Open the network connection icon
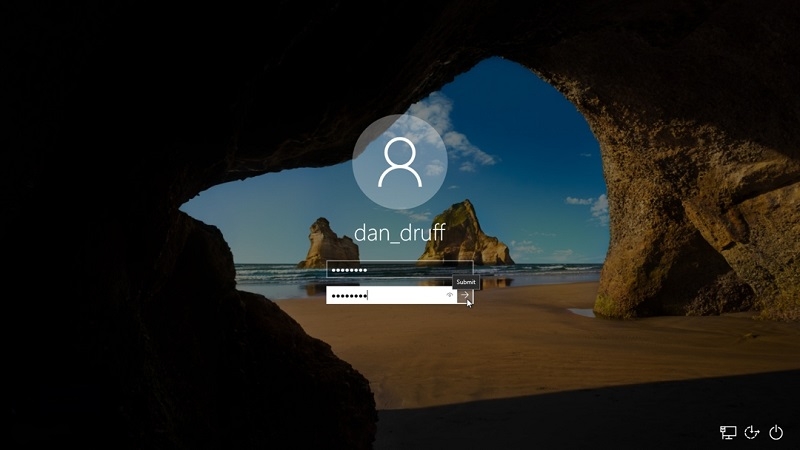800x450 pixels. (728, 432)
